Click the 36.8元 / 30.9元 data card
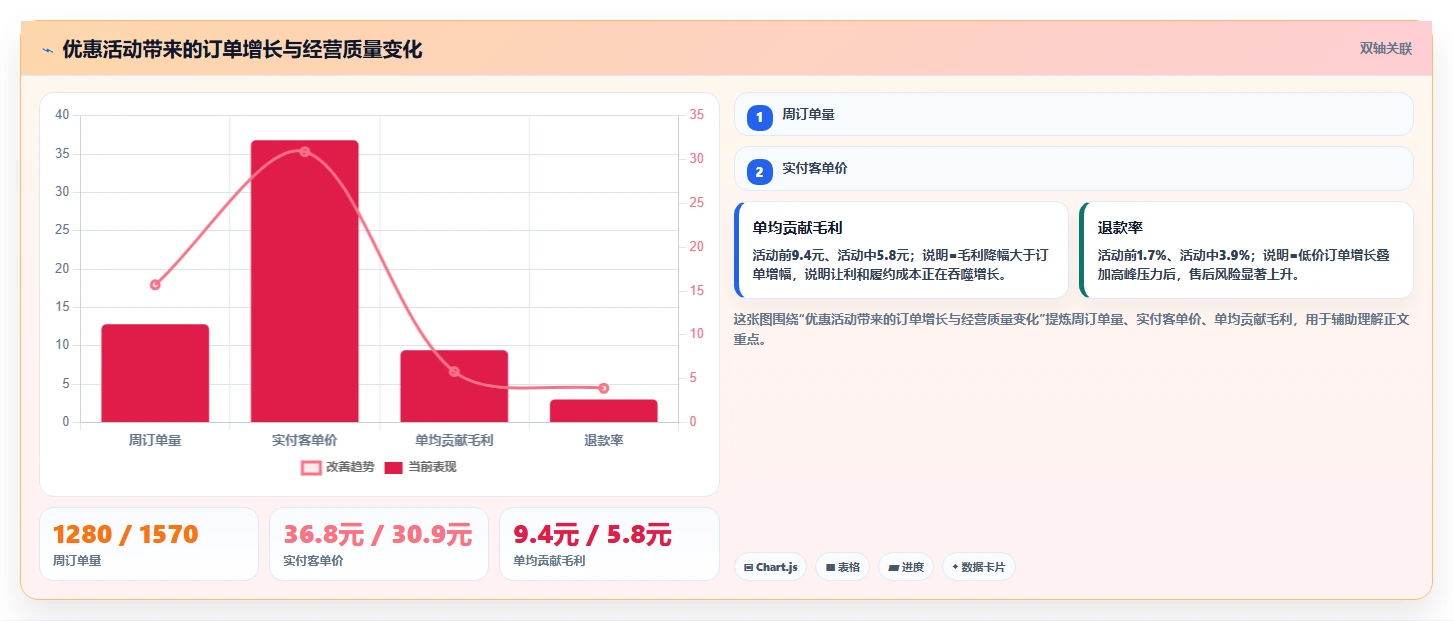Image resolution: width=1453 pixels, height=621 pixels. 379,544
